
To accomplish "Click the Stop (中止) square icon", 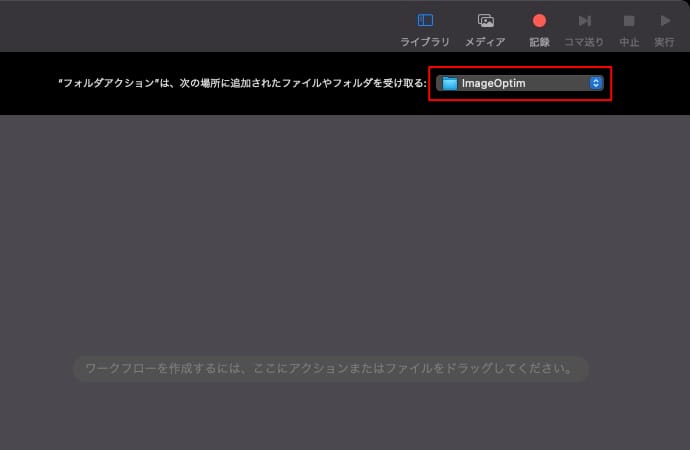I will click(x=629, y=20).
